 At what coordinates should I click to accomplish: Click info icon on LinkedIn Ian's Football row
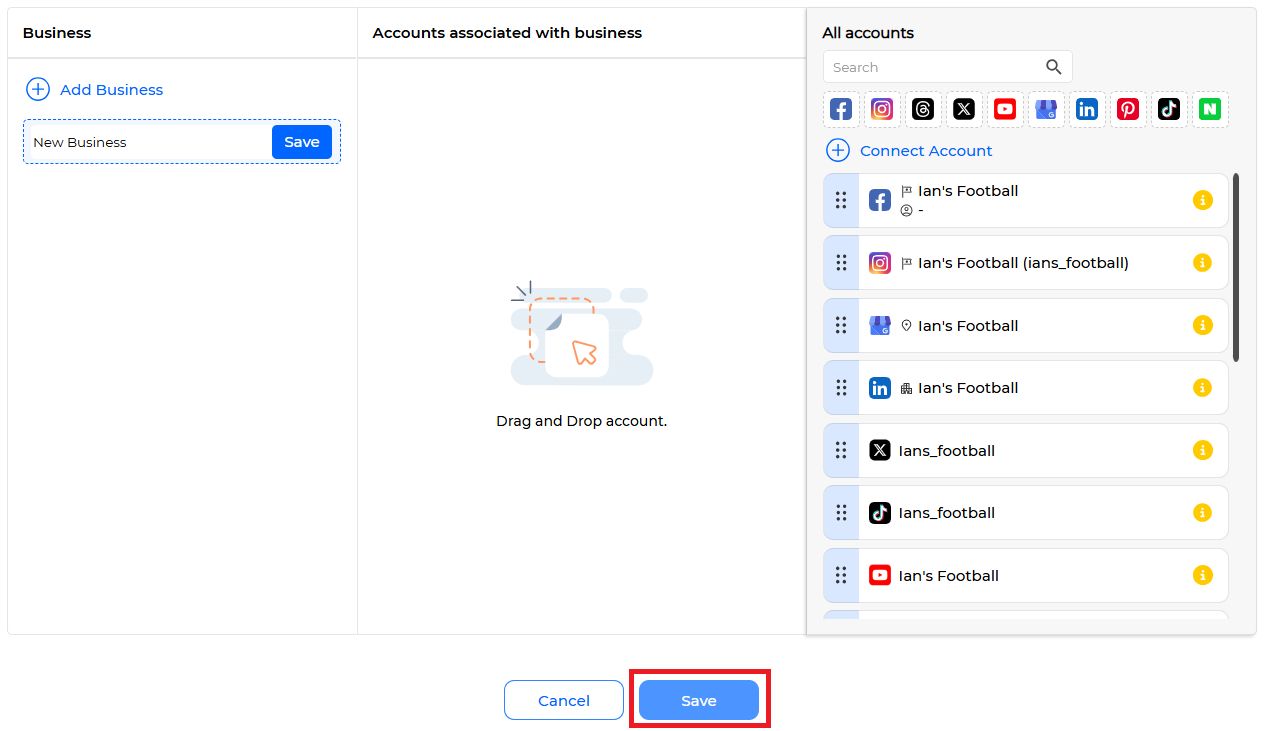tap(1203, 388)
